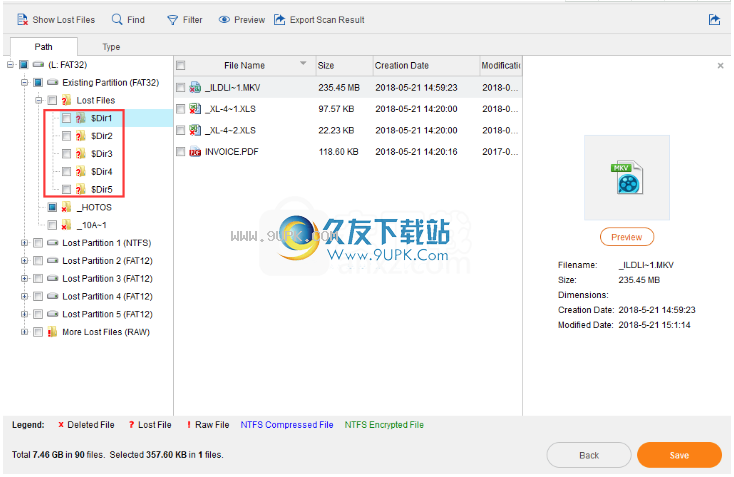This screenshot has height=477, width=734.
Task: Click the 118.60 KB size cell
Action: tap(338, 152)
